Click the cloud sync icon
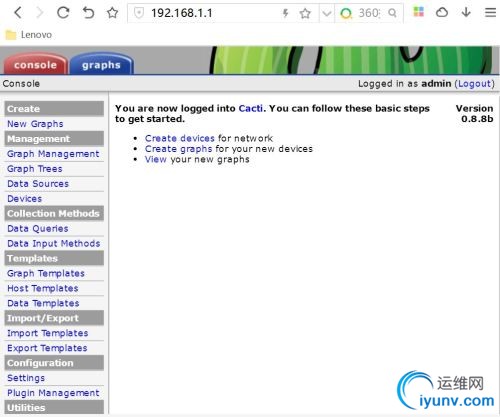 point(442,12)
